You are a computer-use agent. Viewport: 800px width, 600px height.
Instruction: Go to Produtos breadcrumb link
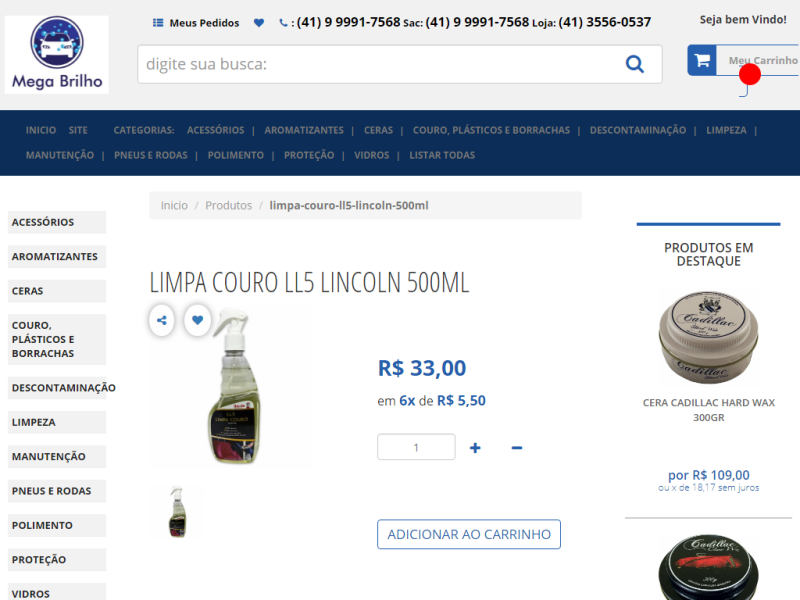[229, 206]
